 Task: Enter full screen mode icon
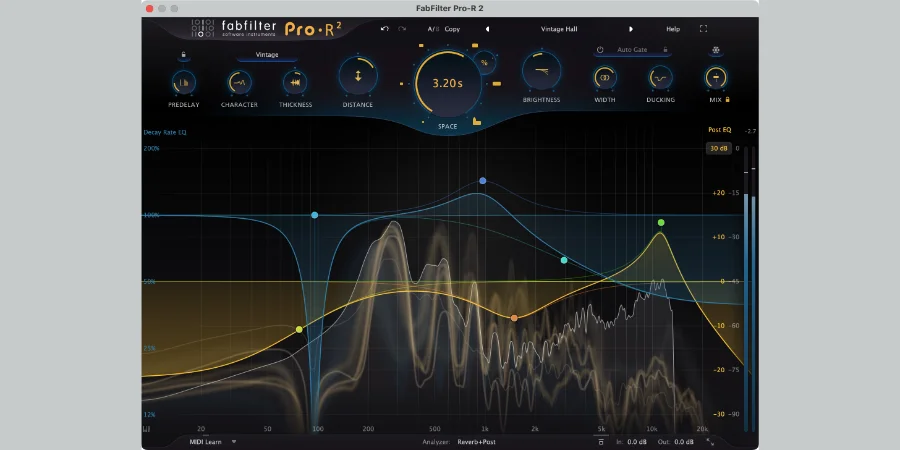coord(703,29)
